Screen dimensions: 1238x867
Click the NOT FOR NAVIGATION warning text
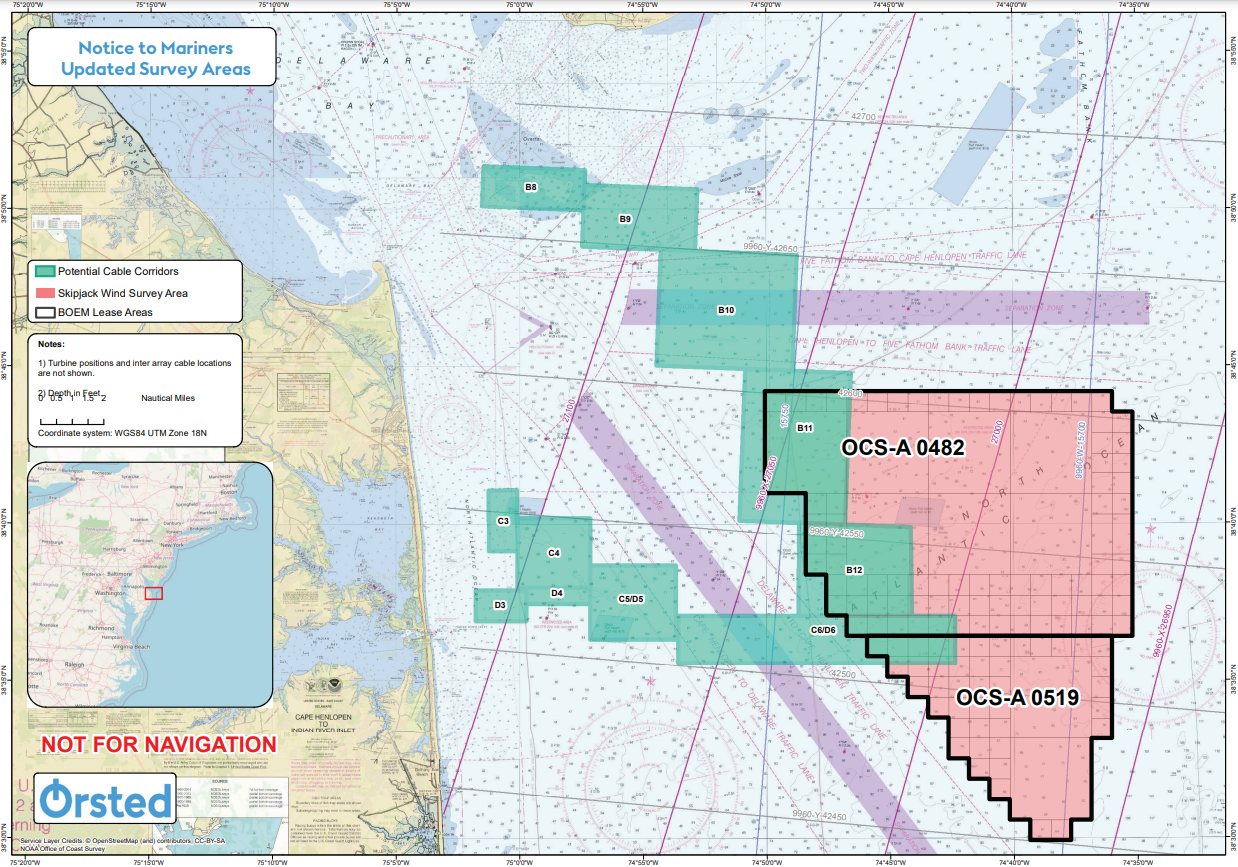point(158,745)
